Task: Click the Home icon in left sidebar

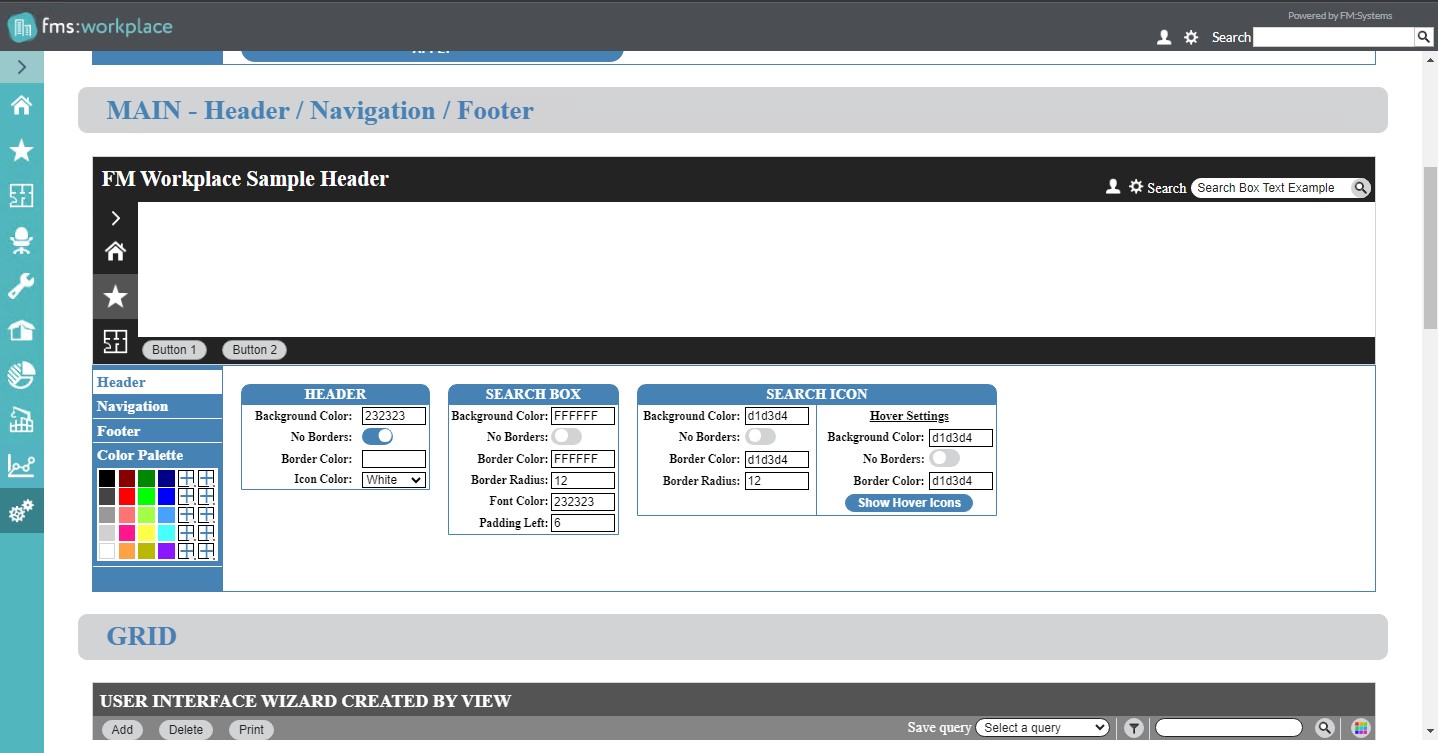Action: pyautogui.click(x=21, y=105)
